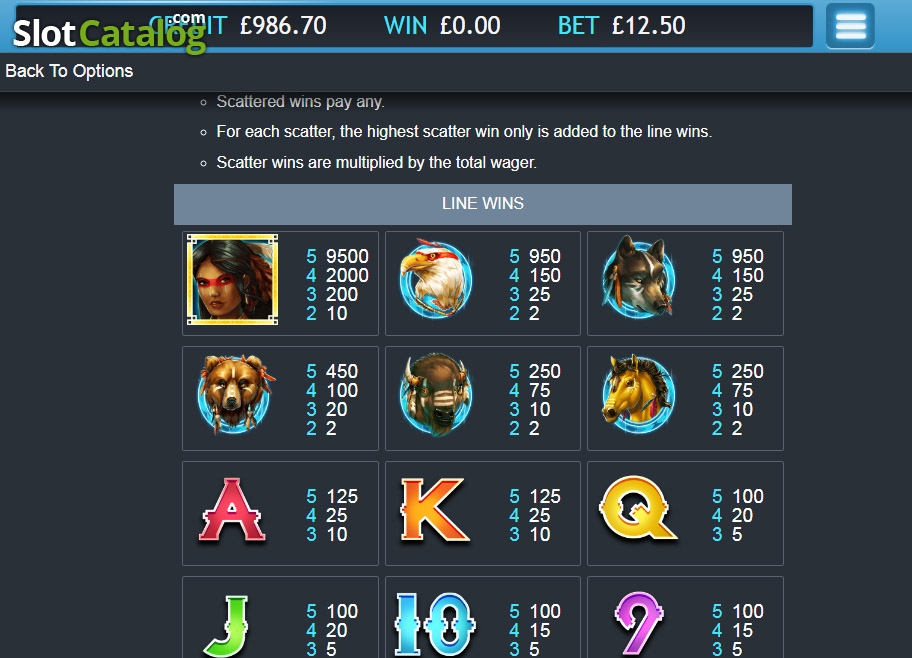Screen dimensions: 912x658
Task: Select the purple number 9 symbol
Action: click(x=639, y=624)
